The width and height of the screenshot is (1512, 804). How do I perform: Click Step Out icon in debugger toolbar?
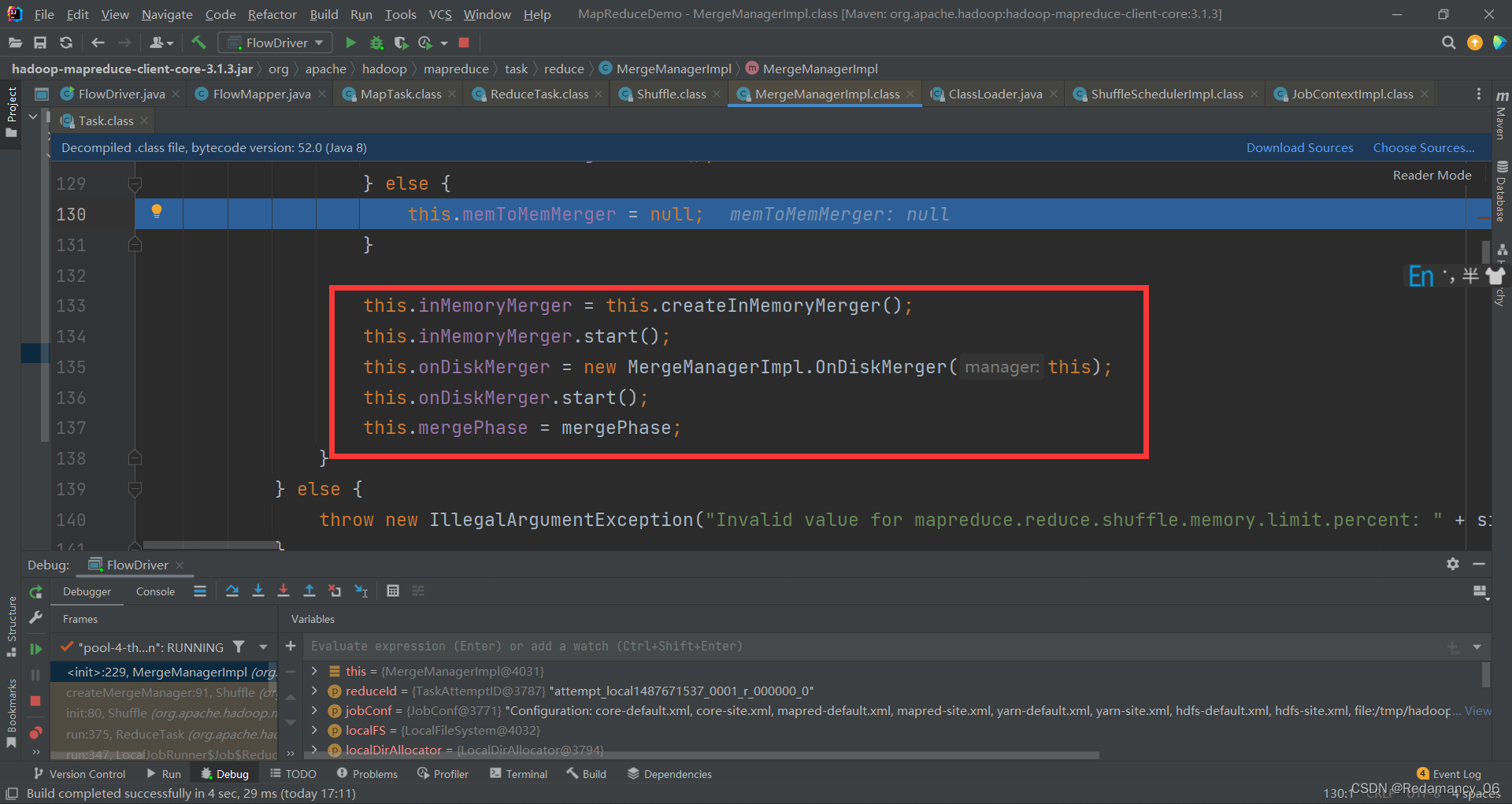coord(309,591)
